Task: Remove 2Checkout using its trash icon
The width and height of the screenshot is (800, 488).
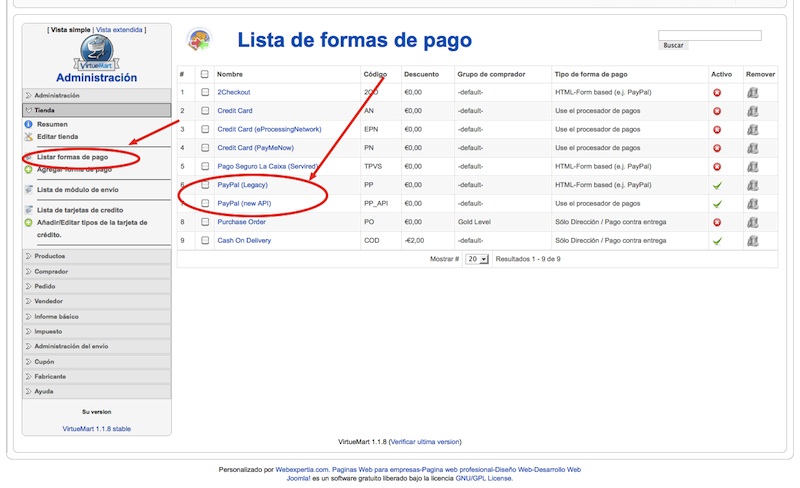Action: (x=753, y=92)
